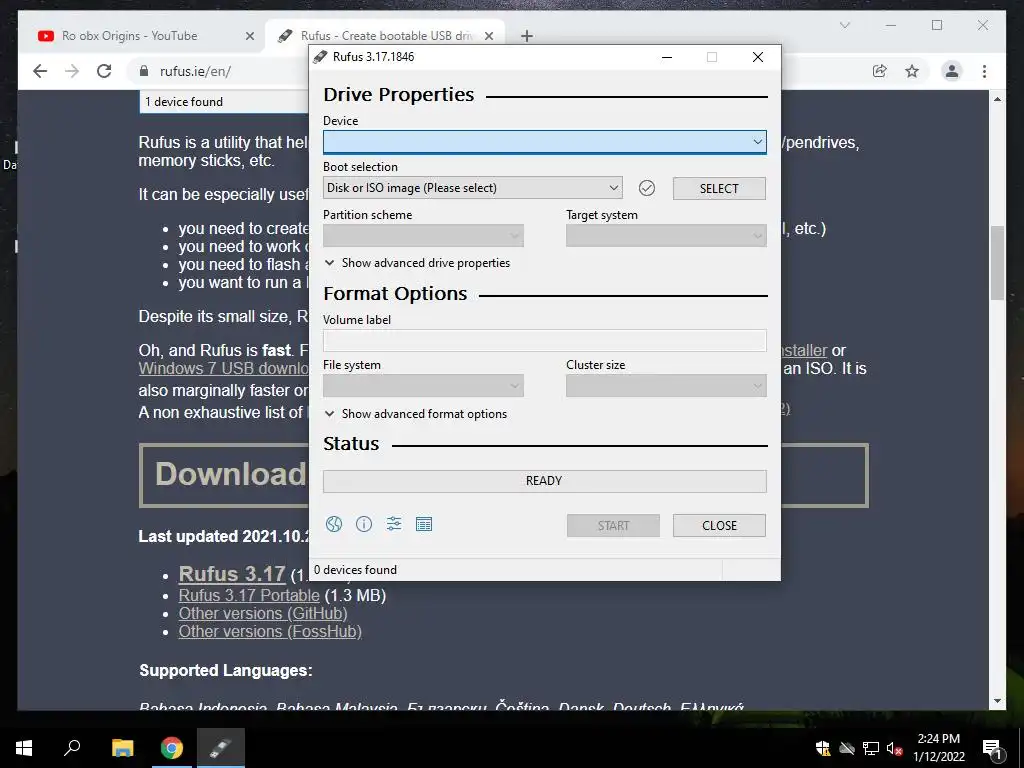The width and height of the screenshot is (1024, 768).
Task: Open Rufus language globe icon
Action: pos(334,524)
